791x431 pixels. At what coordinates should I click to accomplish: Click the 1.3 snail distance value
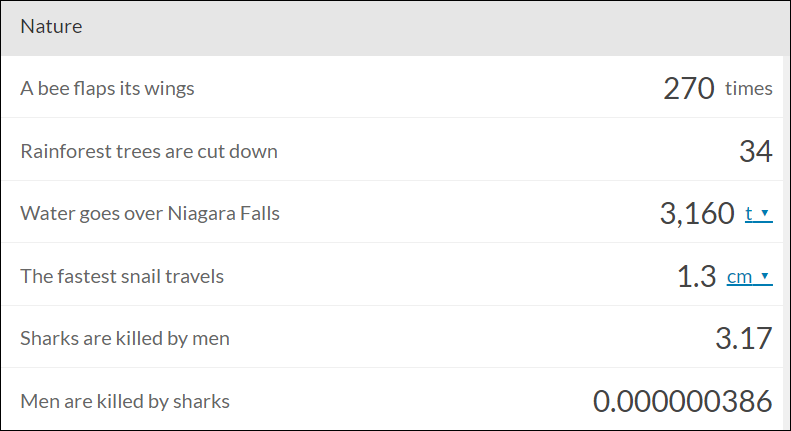pyautogui.click(x=696, y=277)
